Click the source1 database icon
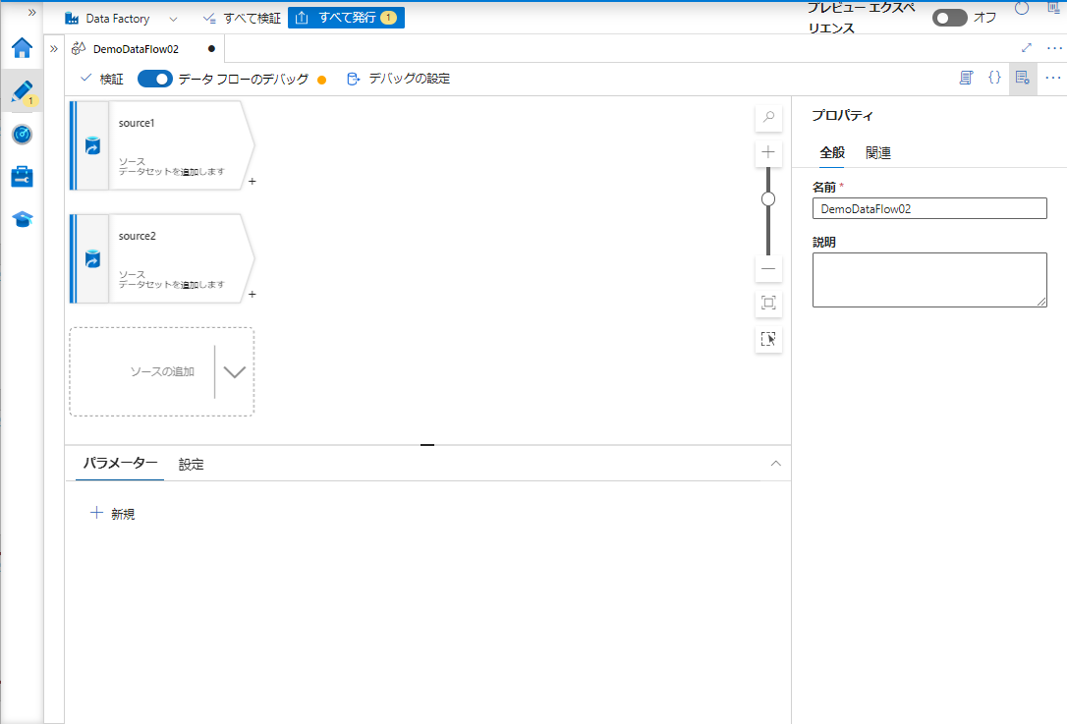Screen dimensions: 1067x724 [93, 146]
